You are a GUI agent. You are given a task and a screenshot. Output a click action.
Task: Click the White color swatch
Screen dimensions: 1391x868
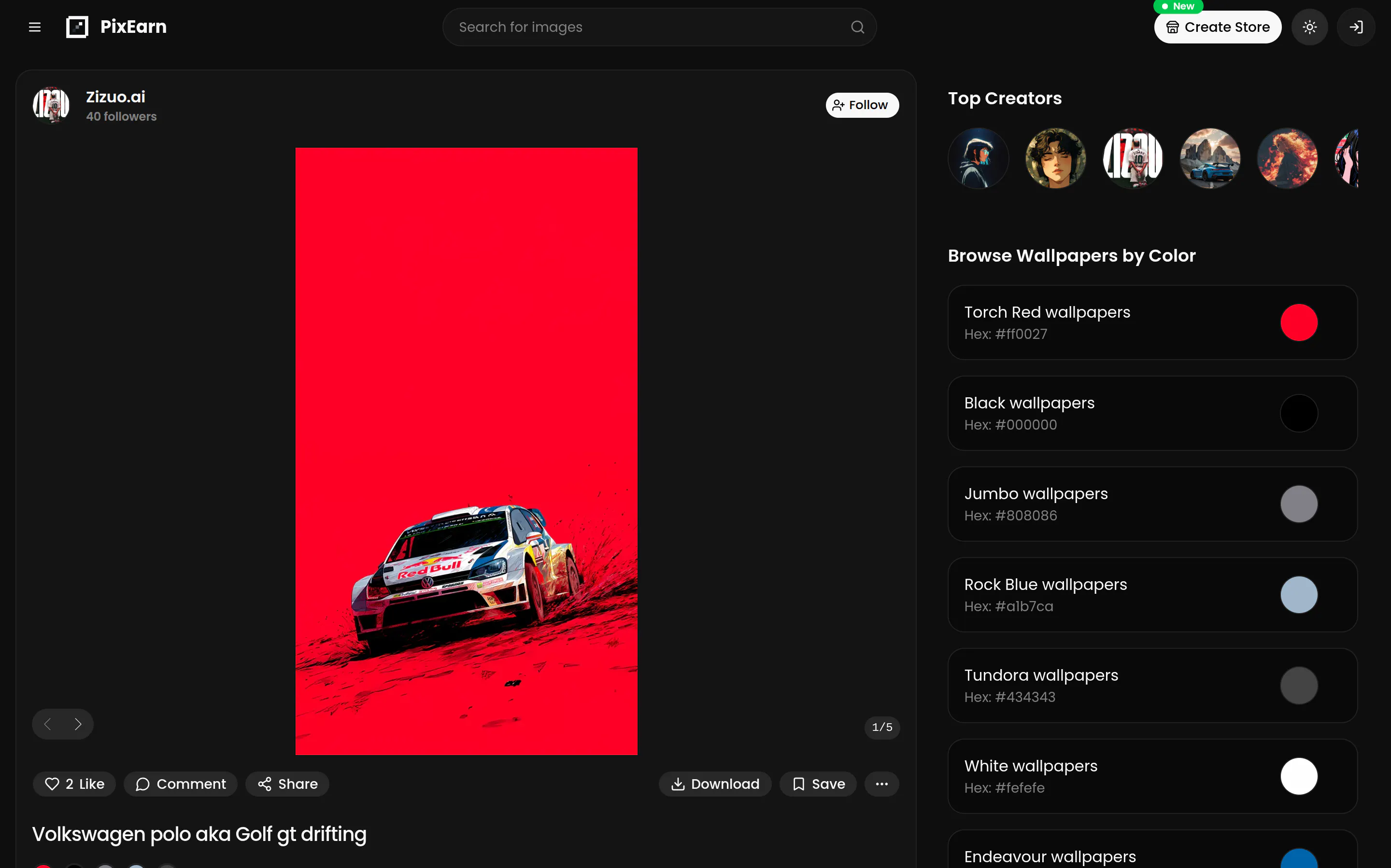[x=1299, y=776]
